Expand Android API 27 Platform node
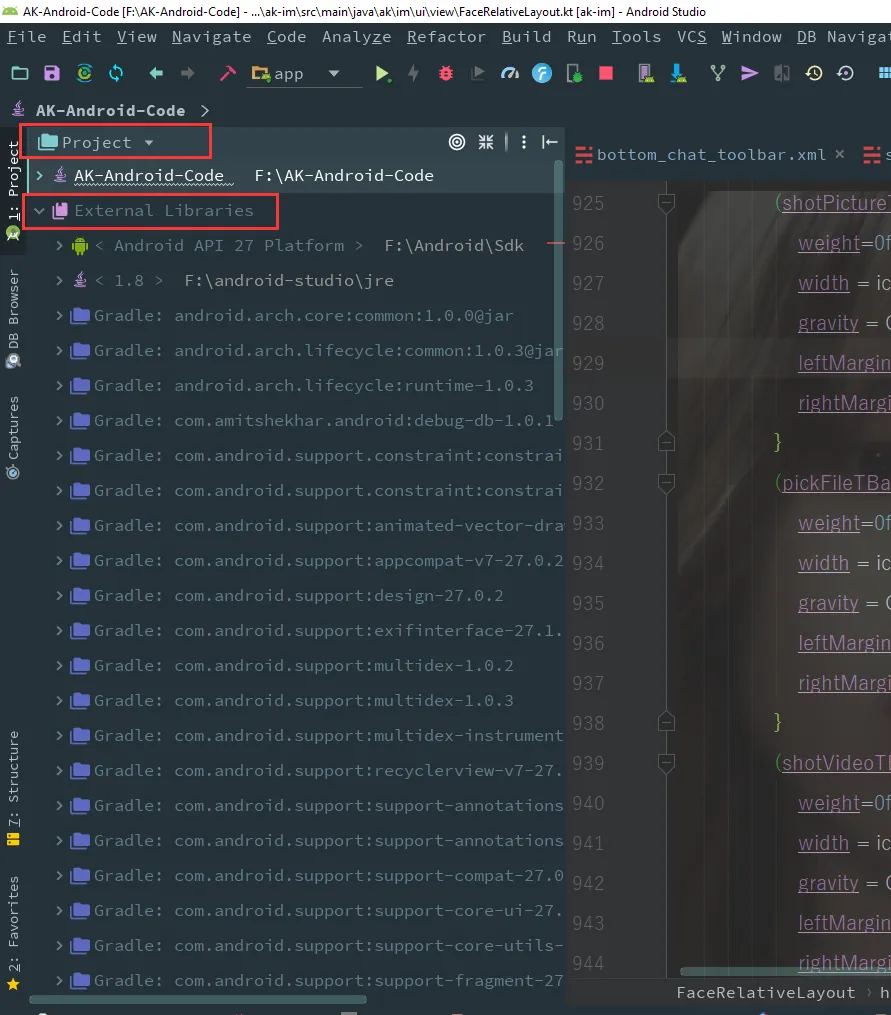Screen dimensions: 891x1015 (x=59, y=246)
